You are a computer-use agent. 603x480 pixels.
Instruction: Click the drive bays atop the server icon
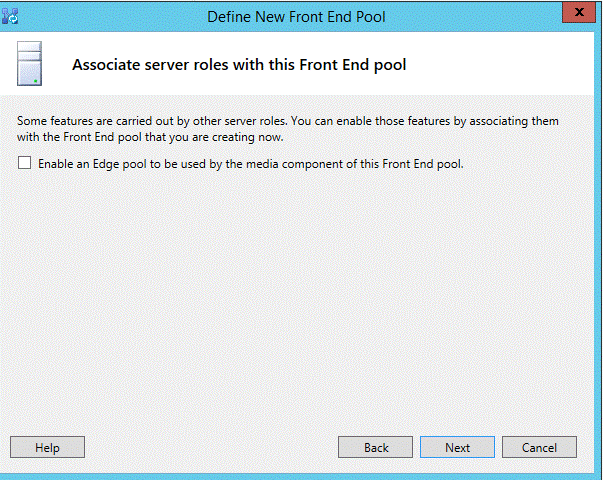[x=29, y=52]
